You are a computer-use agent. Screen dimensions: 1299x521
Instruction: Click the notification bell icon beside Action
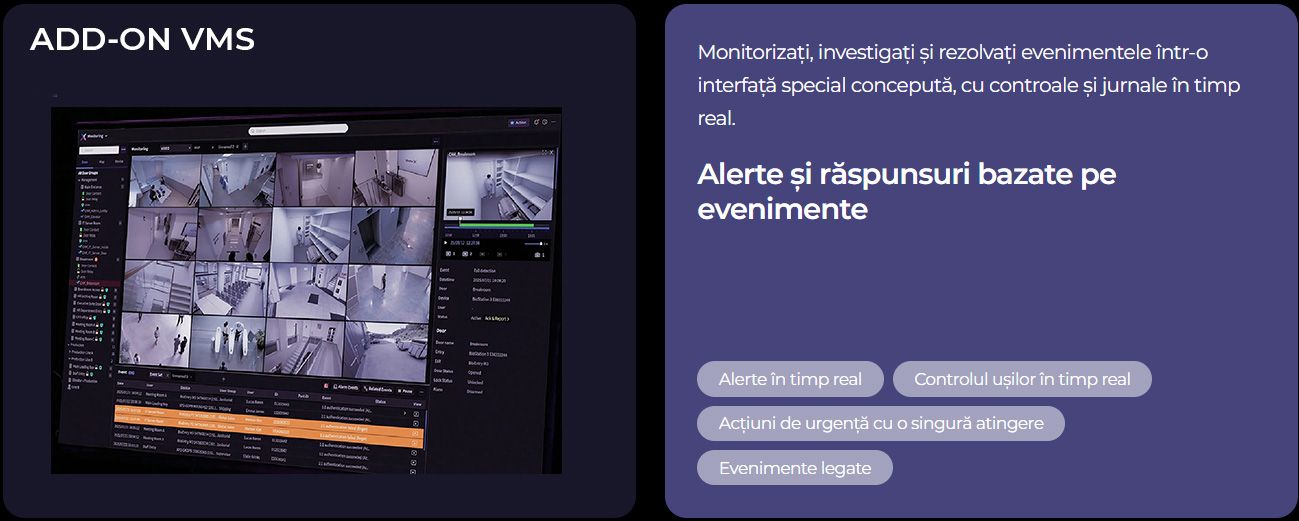[536, 123]
